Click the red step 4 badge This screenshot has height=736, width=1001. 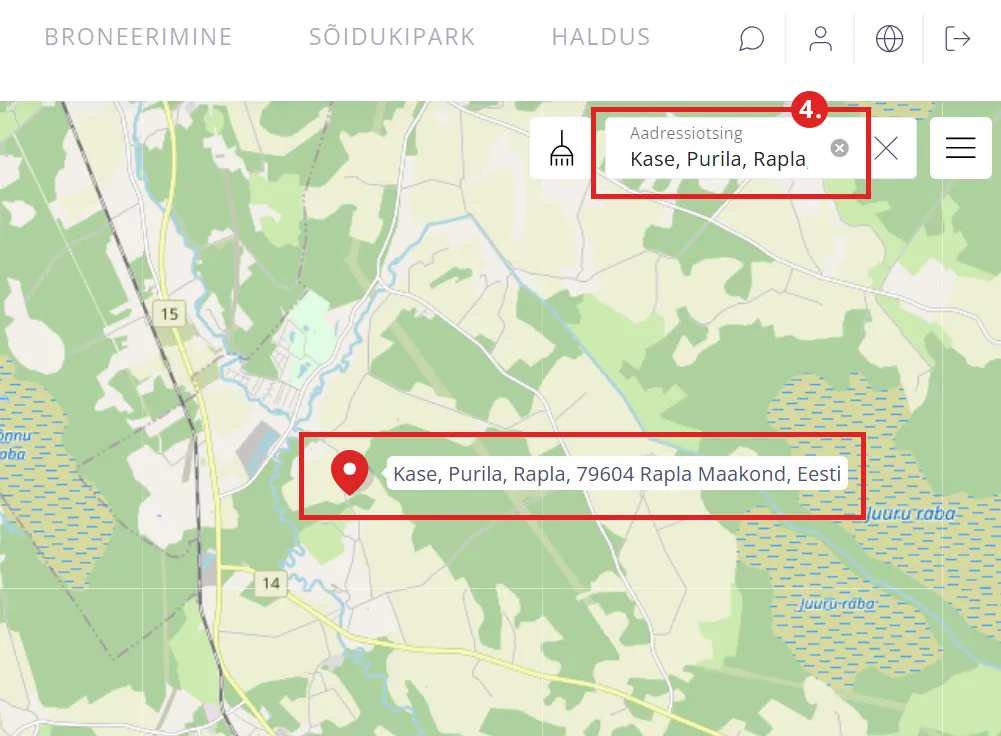pos(809,109)
